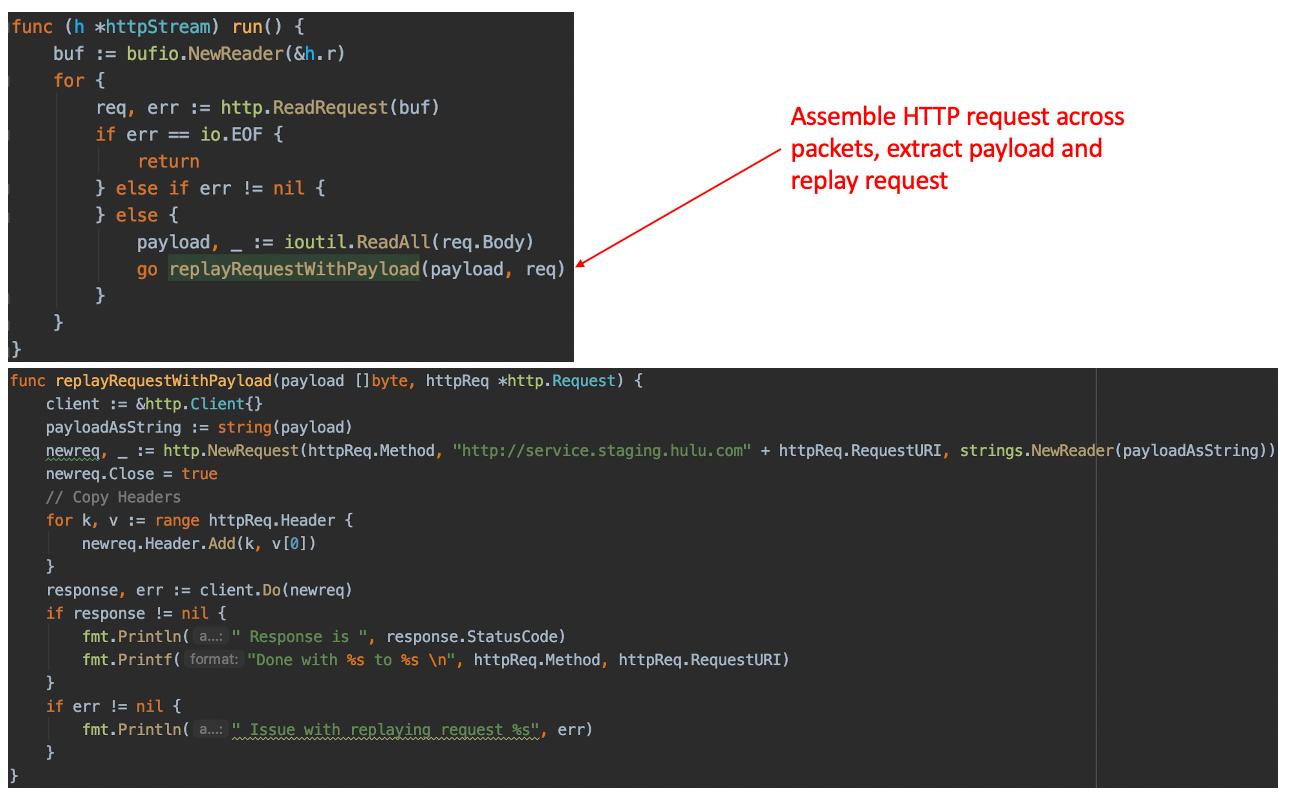The width and height of the screenshot is (1290, 792).
Task: Click "httpReq.Method" argument in Printf line
Action: pyautogui.click(x=538, y=660)
